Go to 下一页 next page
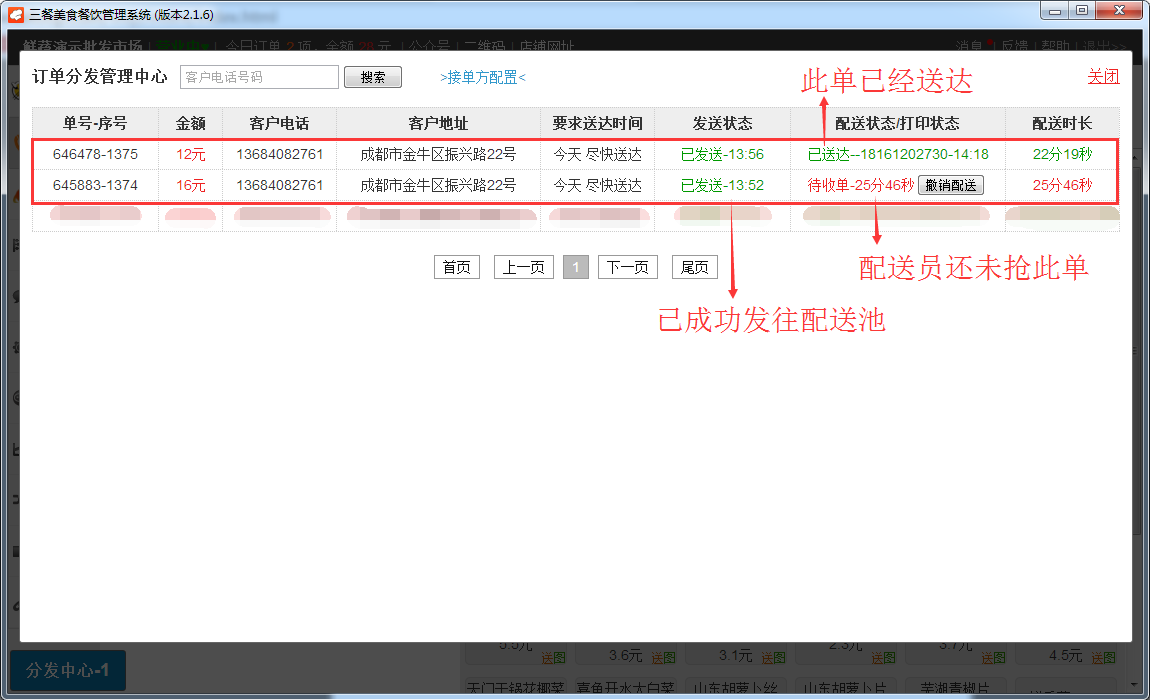This screenshot has height=700, width=1150. 627,267
